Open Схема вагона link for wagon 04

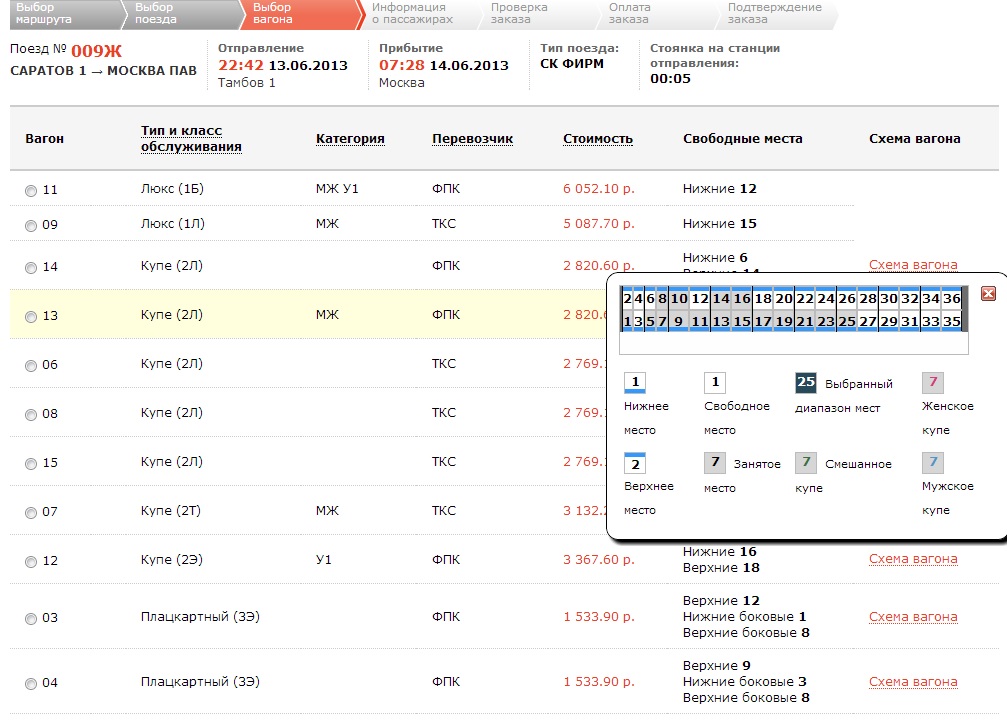coord(913,682)
